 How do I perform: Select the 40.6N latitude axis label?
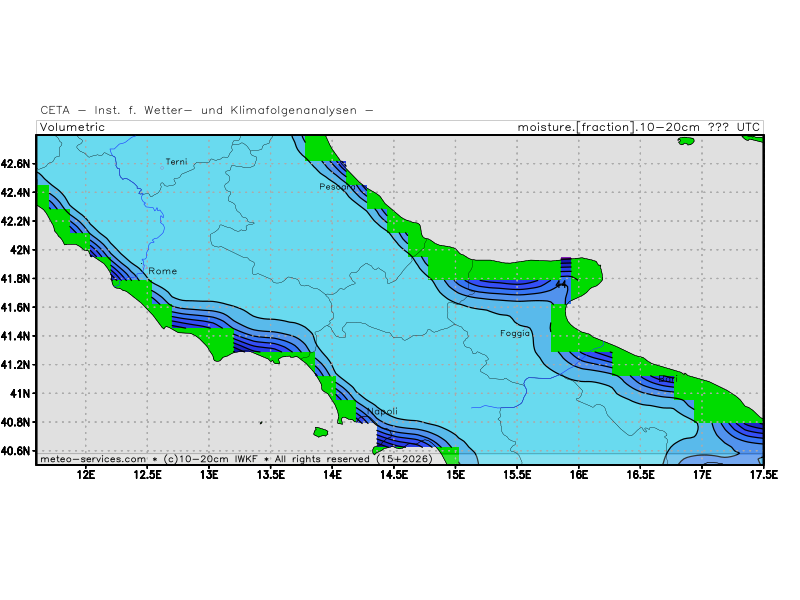(16, 451)
